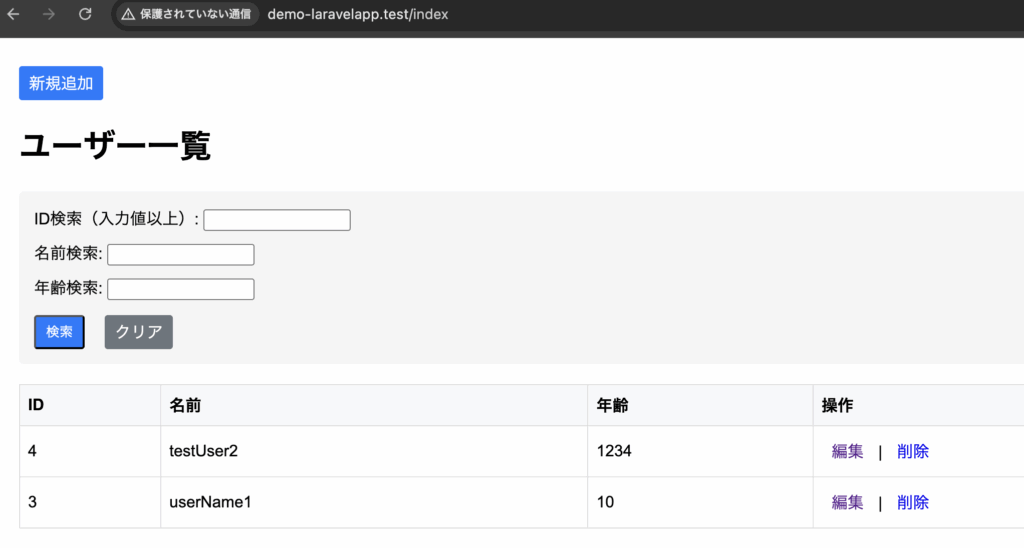Click the browser back arrow
This screenshot has height=548, width=1024.
click(14, 15)
